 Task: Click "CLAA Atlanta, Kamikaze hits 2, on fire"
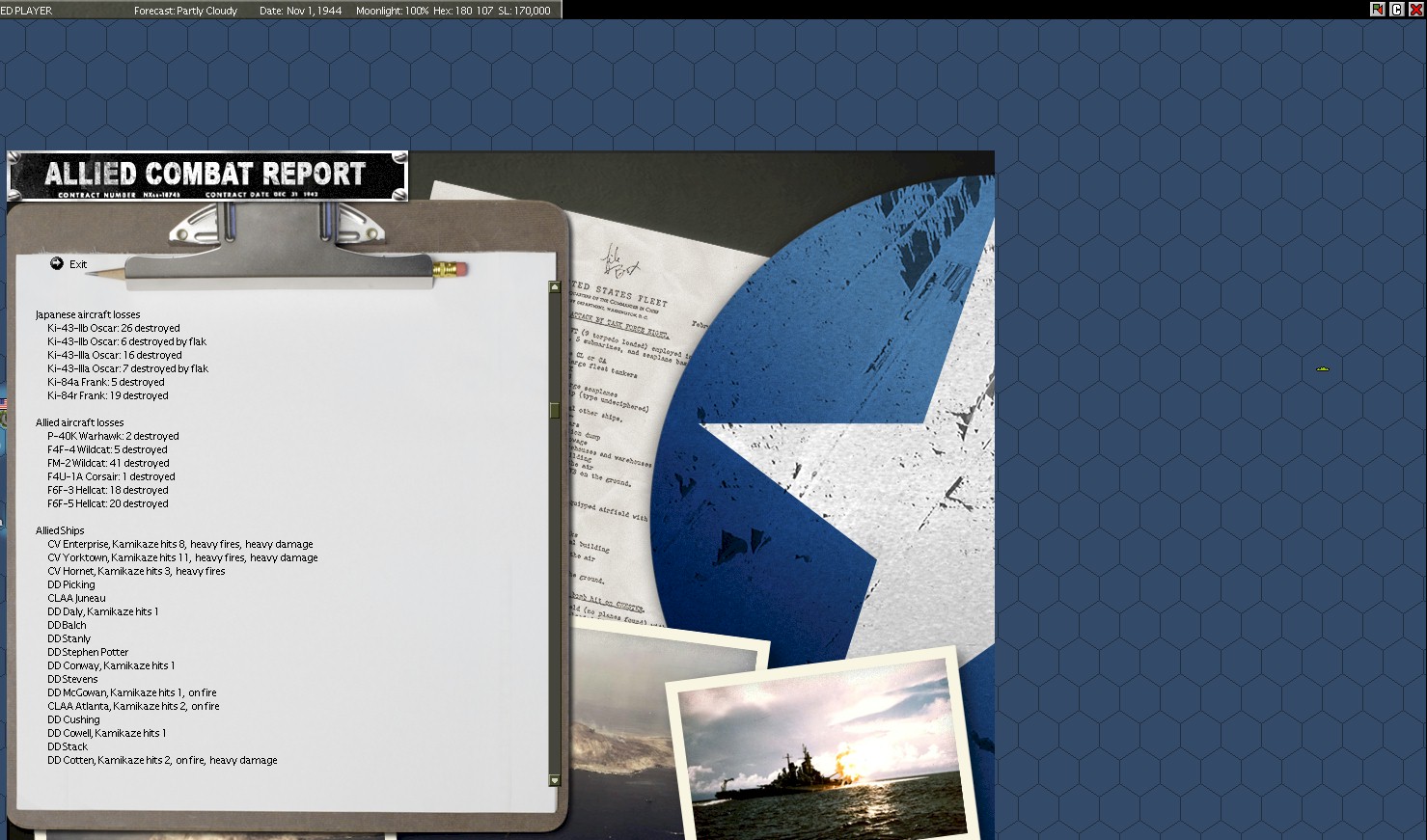click(133, 706)
